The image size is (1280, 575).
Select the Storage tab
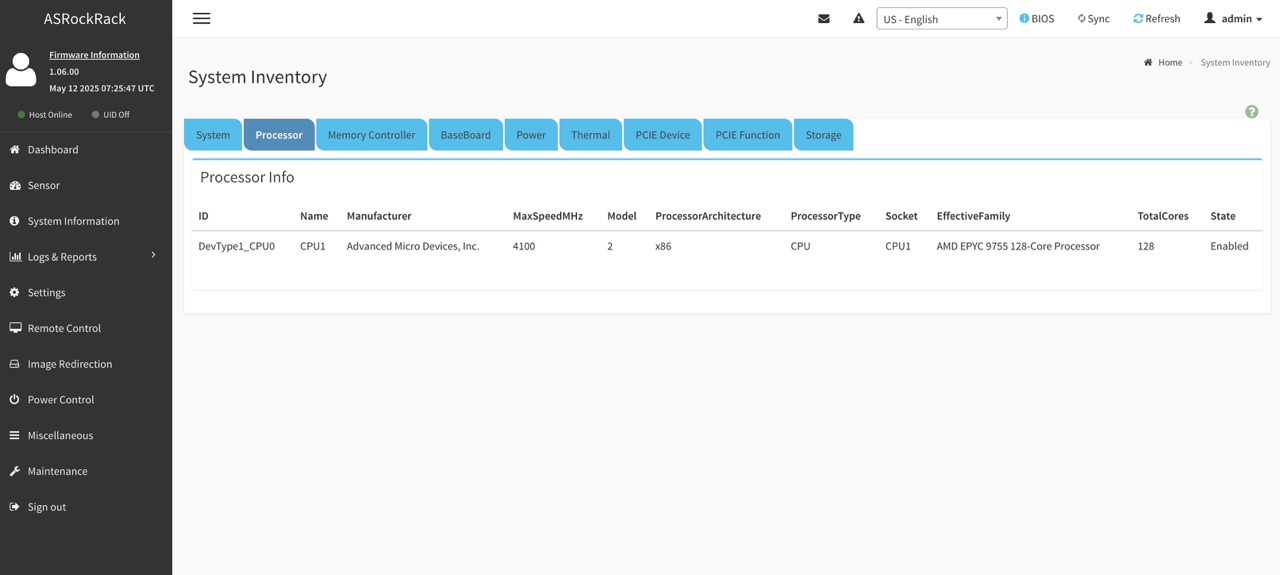click(x=823, y=135)
